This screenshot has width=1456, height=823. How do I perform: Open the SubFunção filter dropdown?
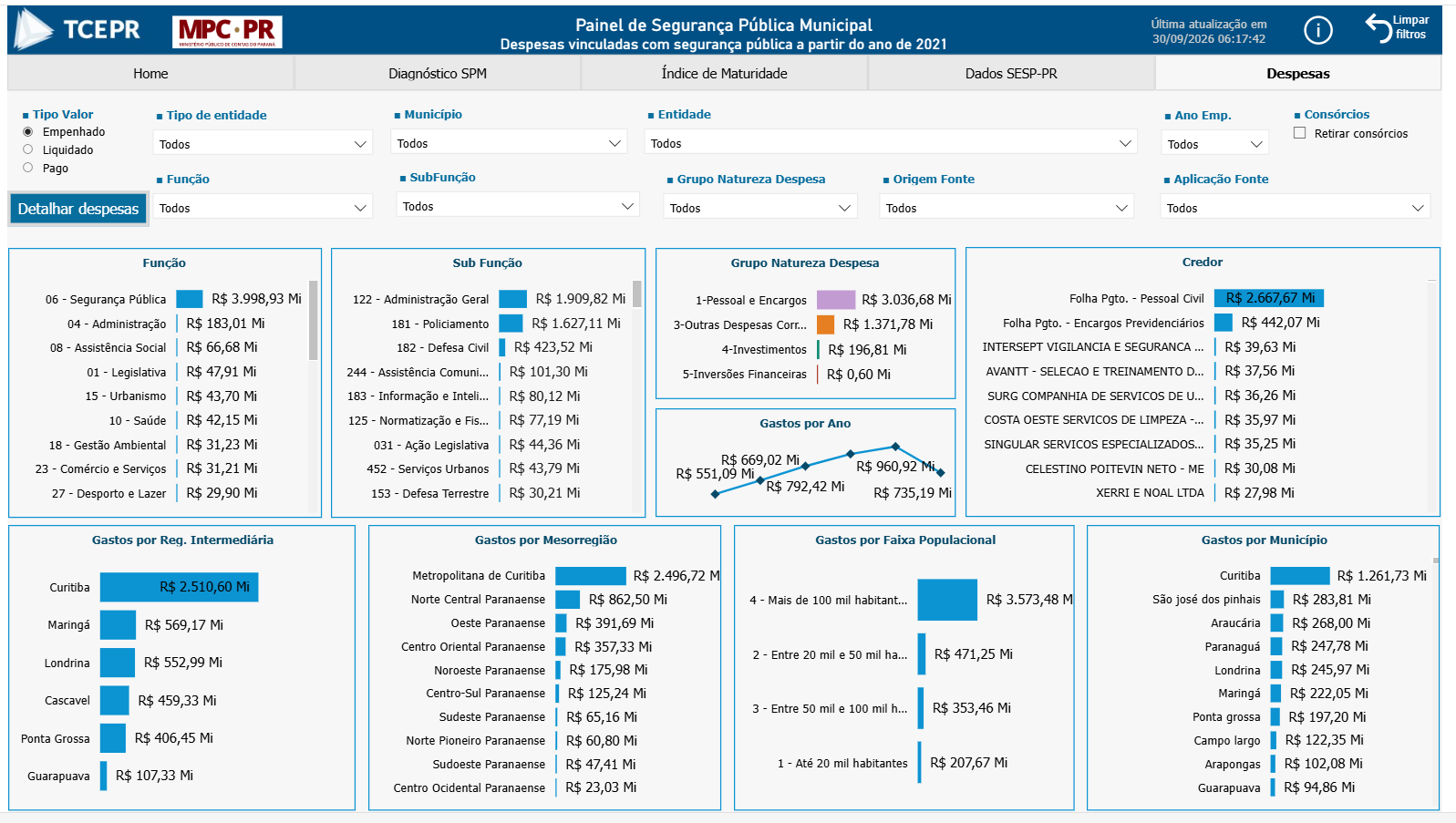point(518,206)
